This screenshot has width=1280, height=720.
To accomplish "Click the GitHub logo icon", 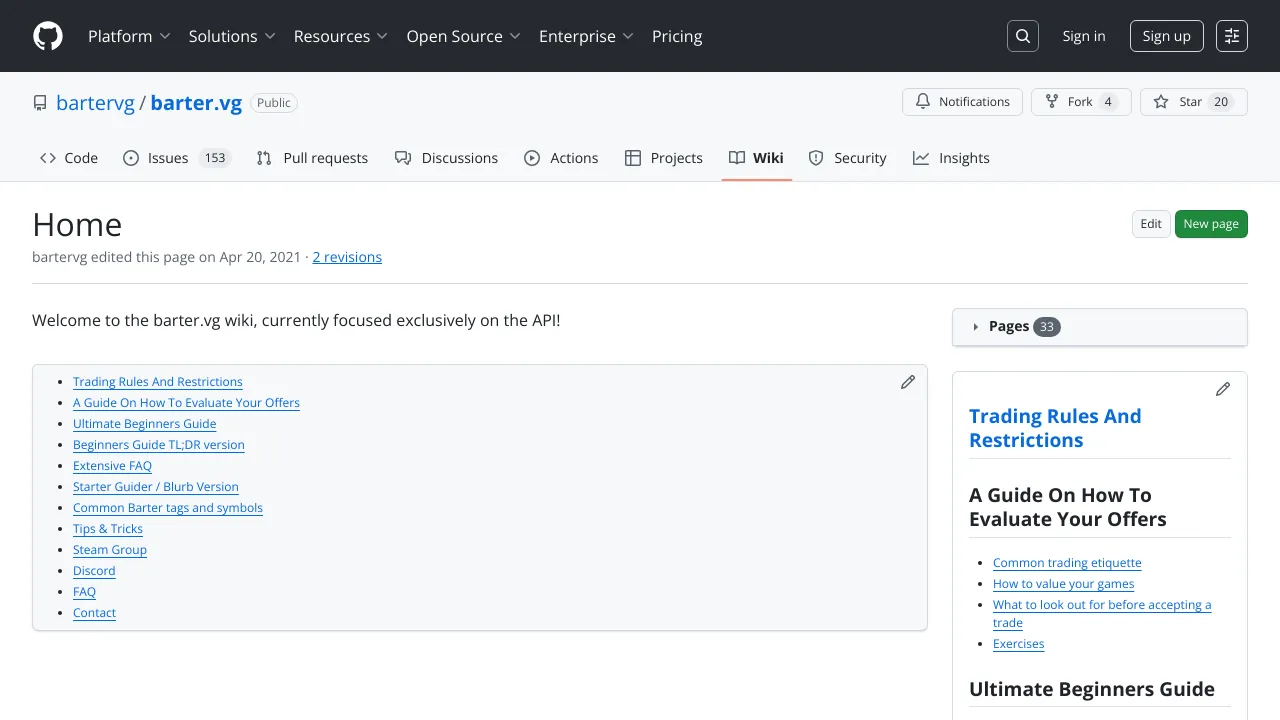I will tap(48, 36).
